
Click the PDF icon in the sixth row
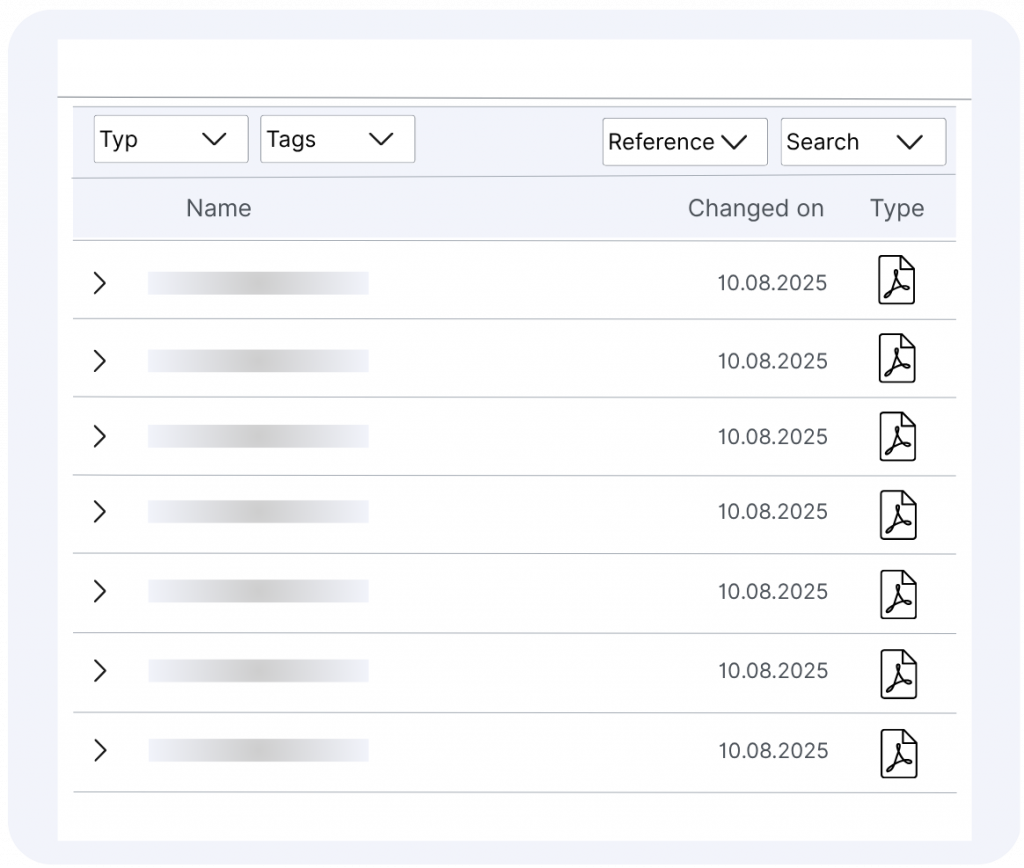(897, 673)
